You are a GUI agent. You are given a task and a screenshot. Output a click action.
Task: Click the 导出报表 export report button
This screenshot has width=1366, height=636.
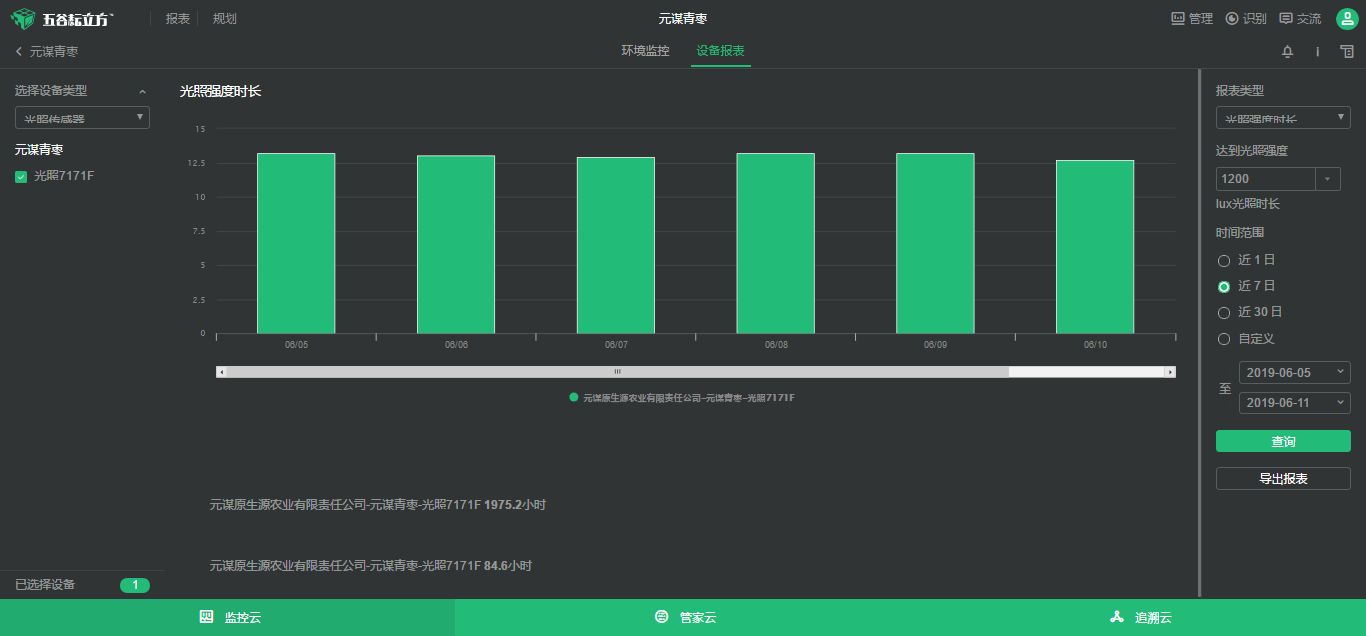pyautogui.click(x=1283, y=479)
